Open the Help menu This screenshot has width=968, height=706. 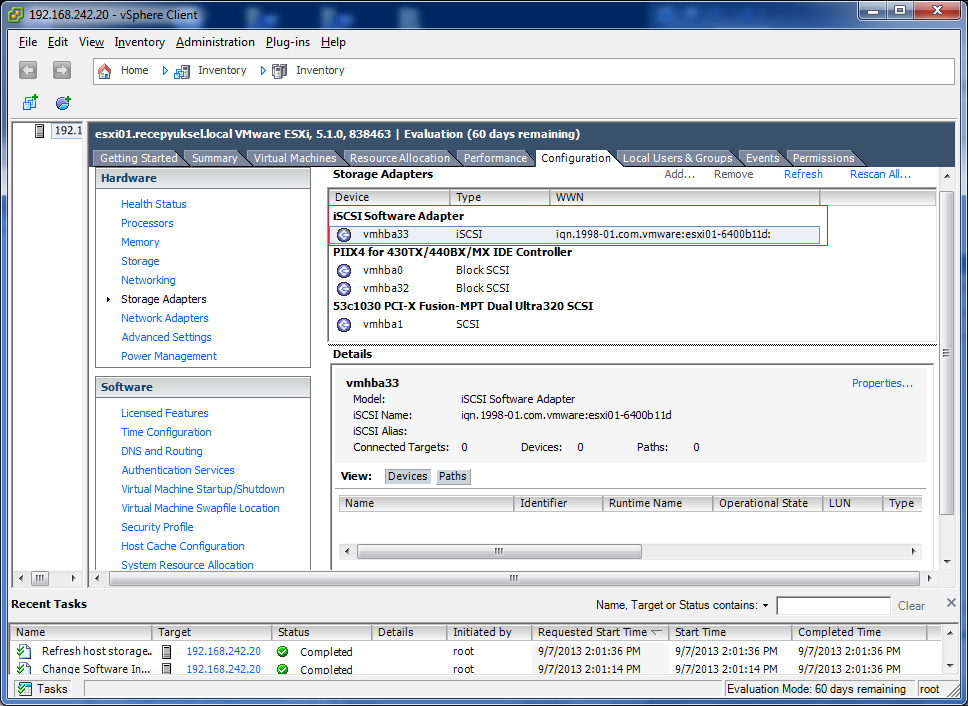(333, 42)
